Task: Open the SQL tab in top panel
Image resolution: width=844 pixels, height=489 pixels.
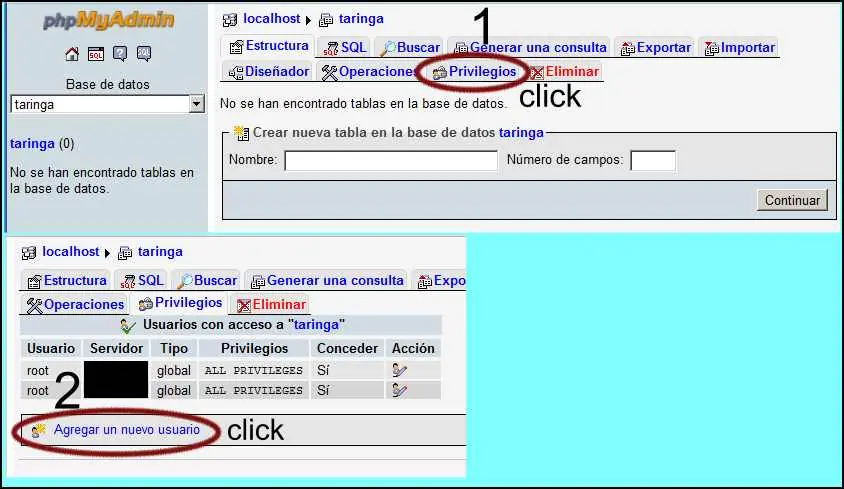Action: pyautogui.click(x=344, y=47)
